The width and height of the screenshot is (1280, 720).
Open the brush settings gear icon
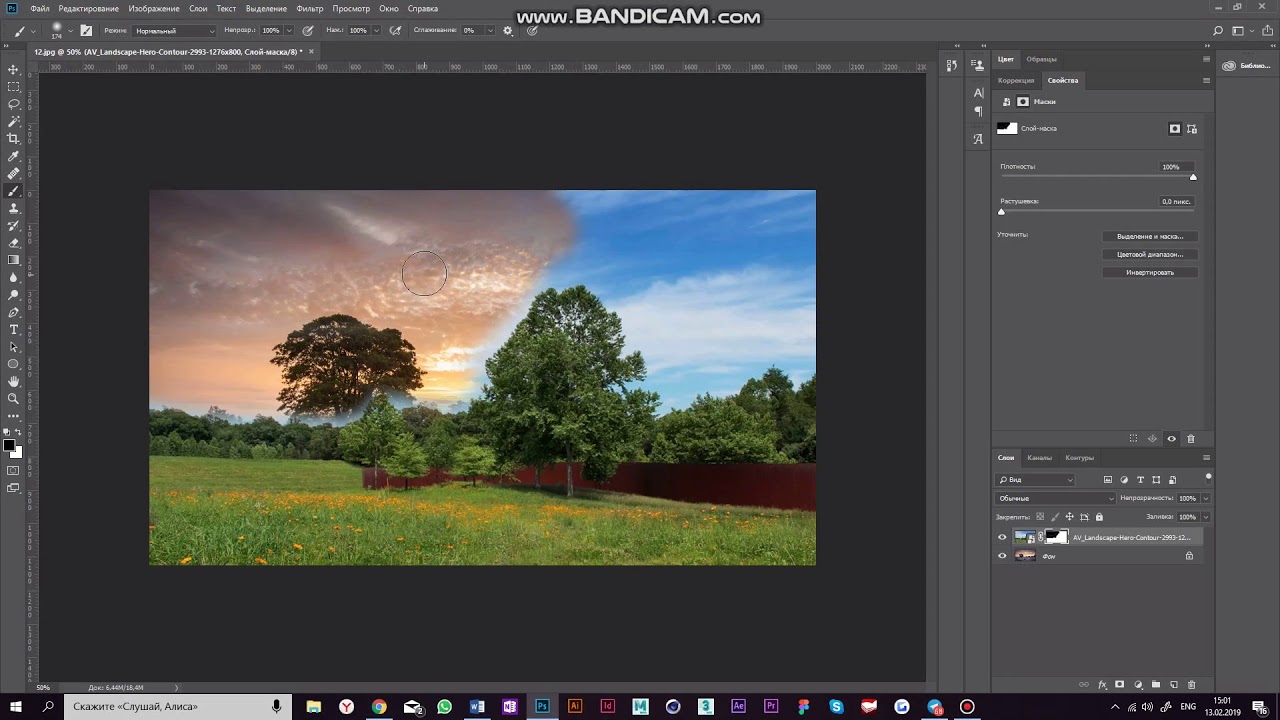click(x=507, y=31)
